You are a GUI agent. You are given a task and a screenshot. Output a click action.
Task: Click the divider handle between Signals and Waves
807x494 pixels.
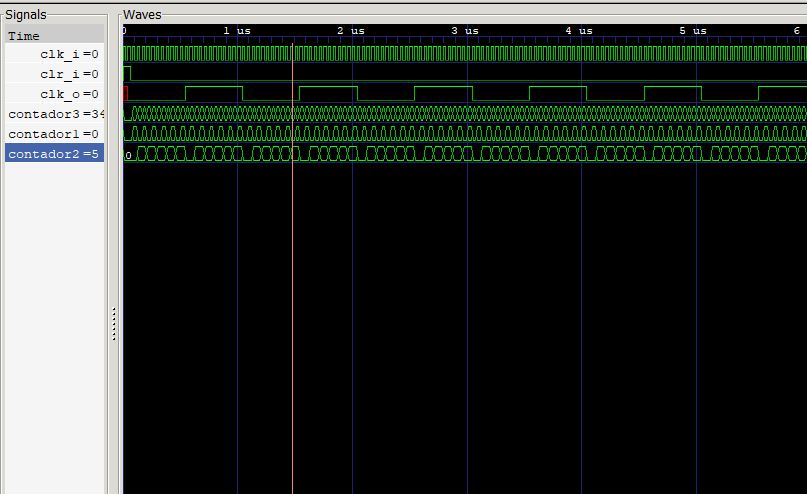114,323
